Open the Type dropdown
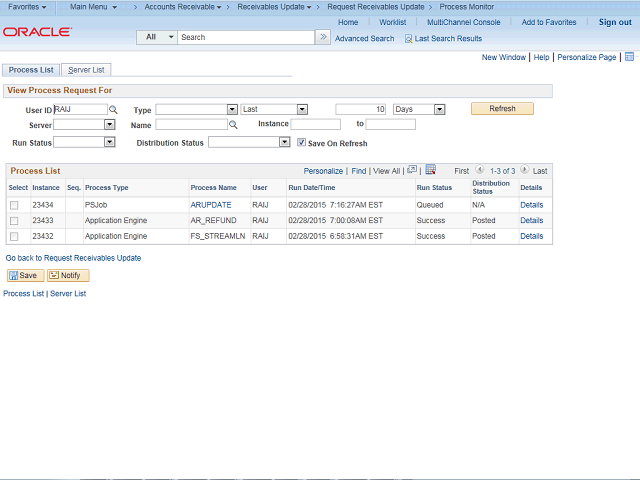 point(232,109)
